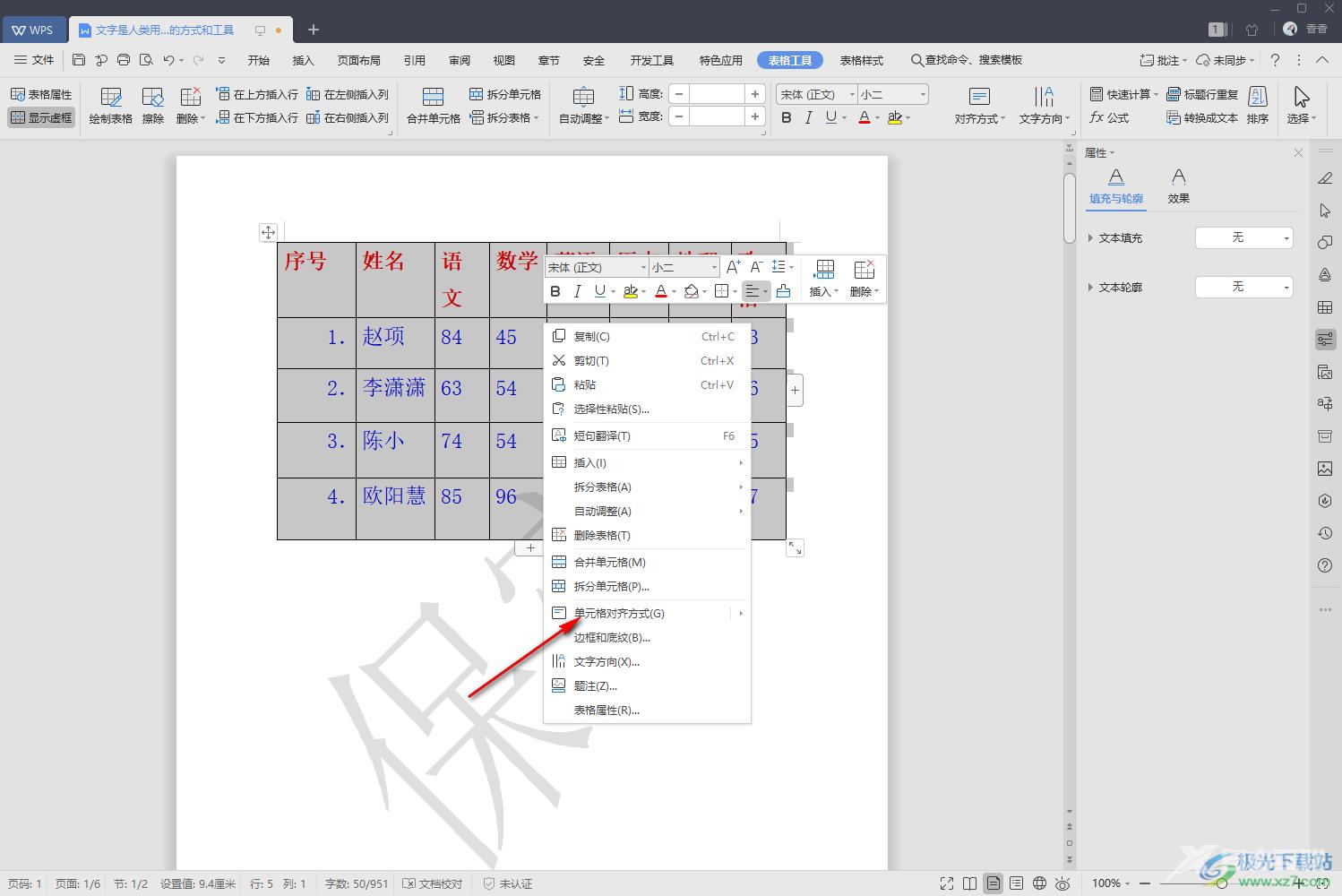The height and width of the screenshot is (896, 1342).
Task: Click the Help question mark in right sidebar
Action: (1325, 565)
